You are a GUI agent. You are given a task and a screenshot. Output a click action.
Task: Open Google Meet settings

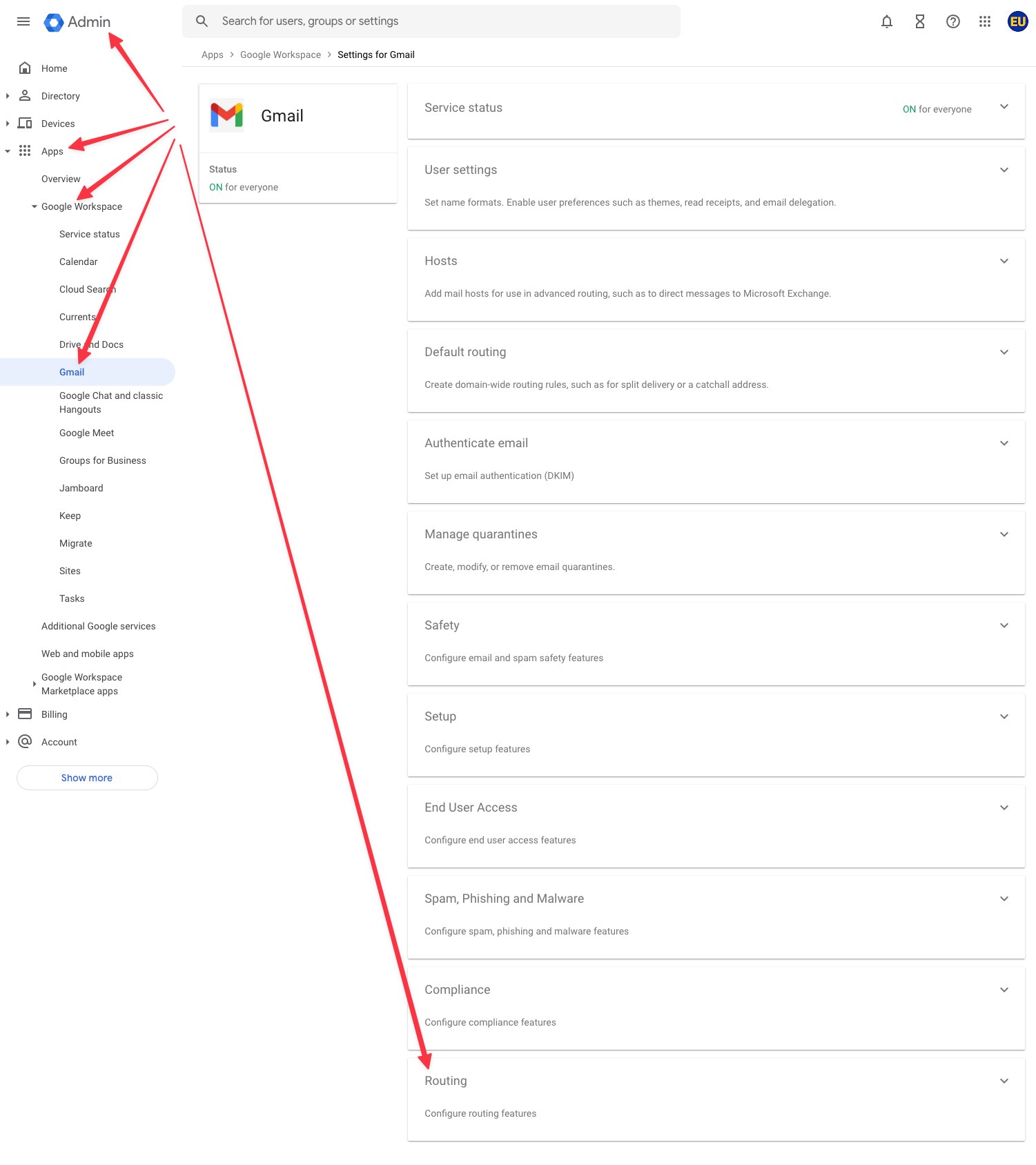pyautogui.click(x=87, y=433)
